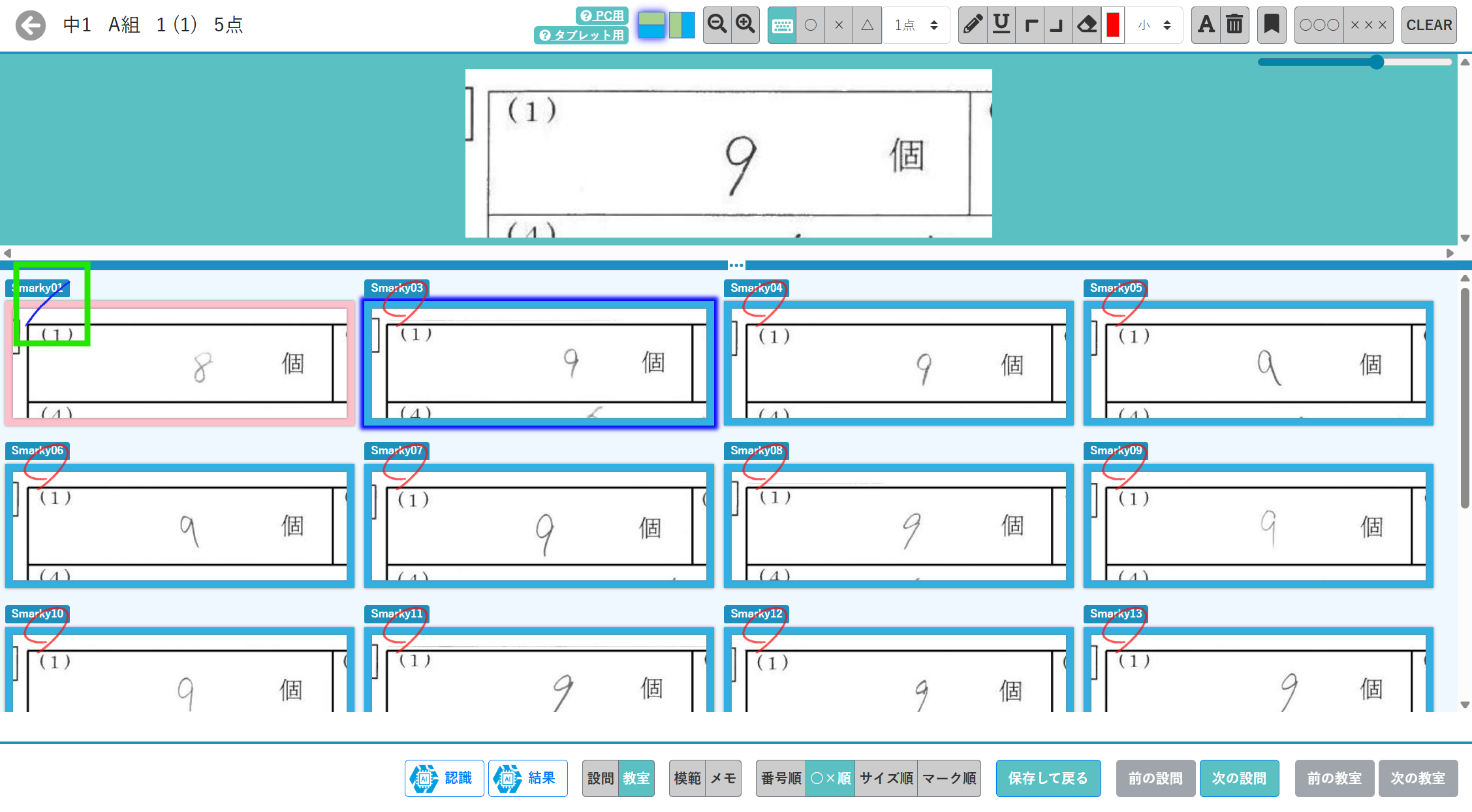Select the text A tool
Viewport: 1472px width, 812px height.
pos(1206,25)
